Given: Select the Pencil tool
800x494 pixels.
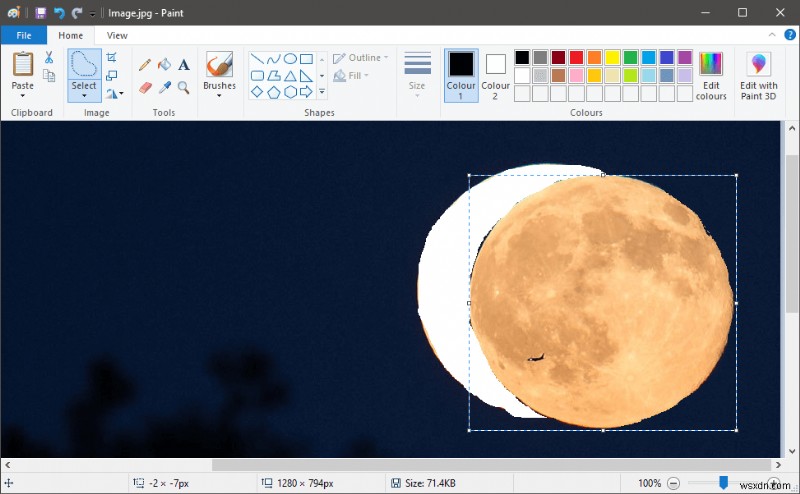Looking at the screenshot, I should coord(145,65).
